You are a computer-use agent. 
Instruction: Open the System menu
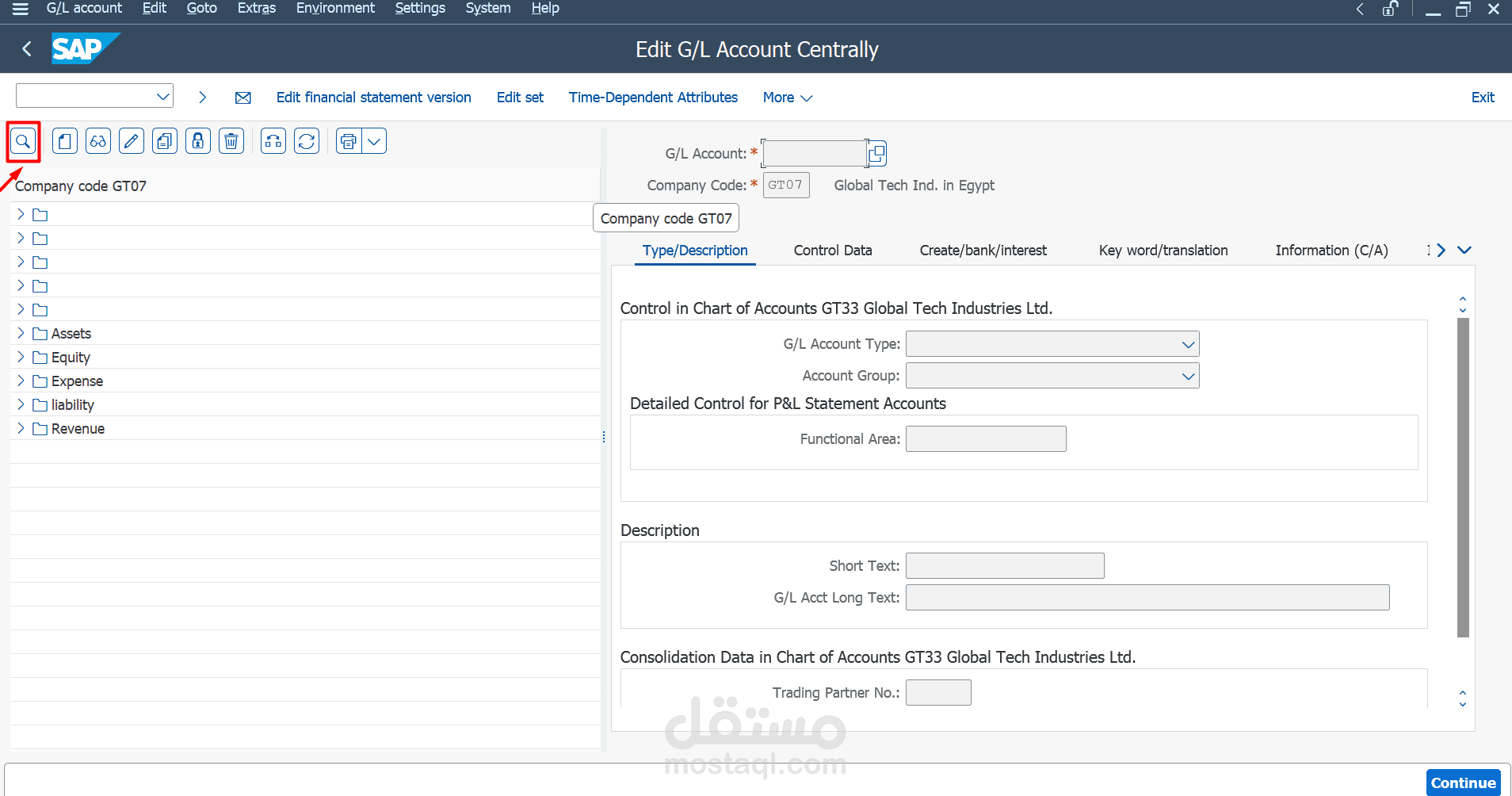(488, 8)
